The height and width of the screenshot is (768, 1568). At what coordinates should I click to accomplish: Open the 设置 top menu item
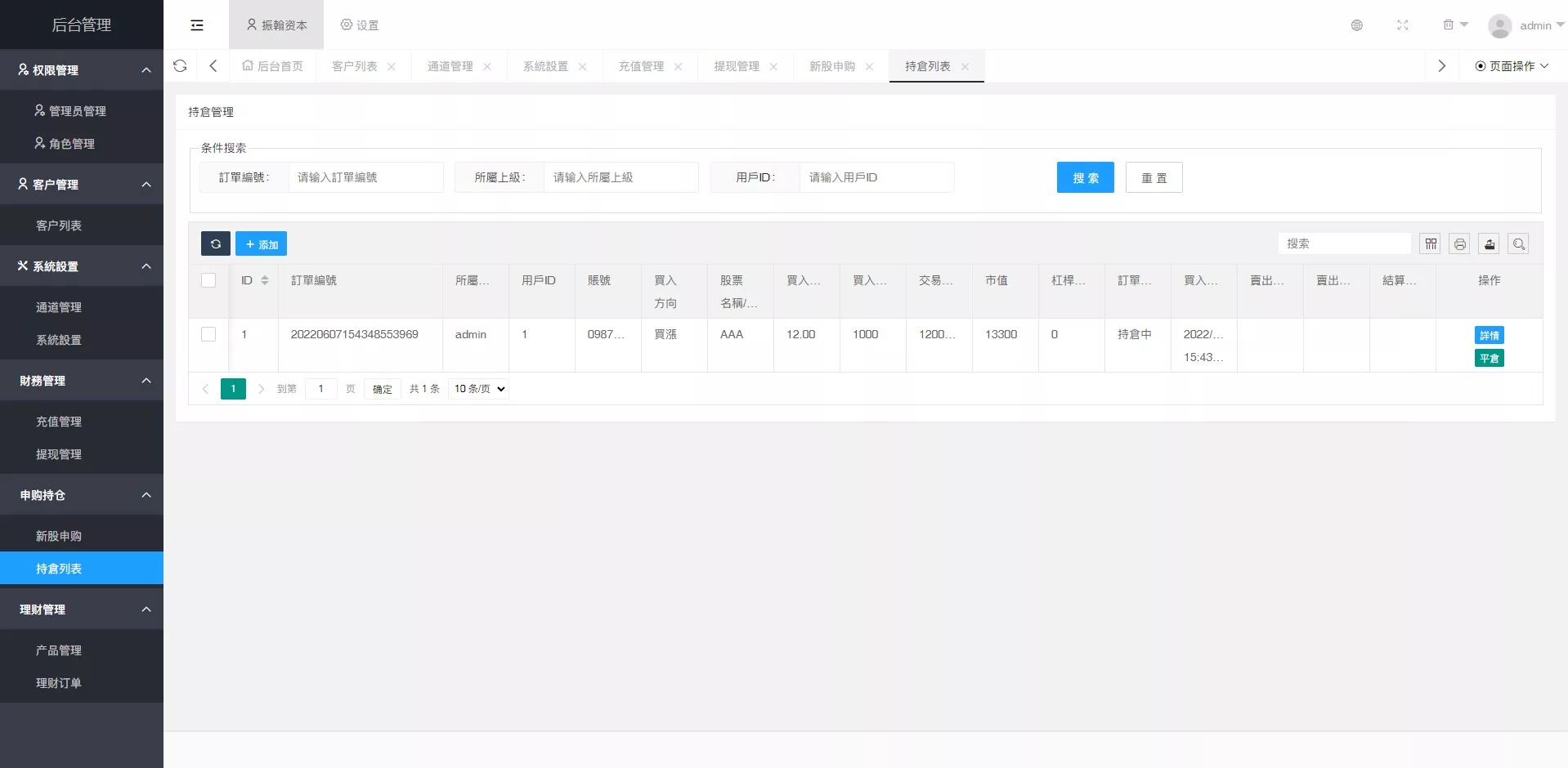coord(360,25)
